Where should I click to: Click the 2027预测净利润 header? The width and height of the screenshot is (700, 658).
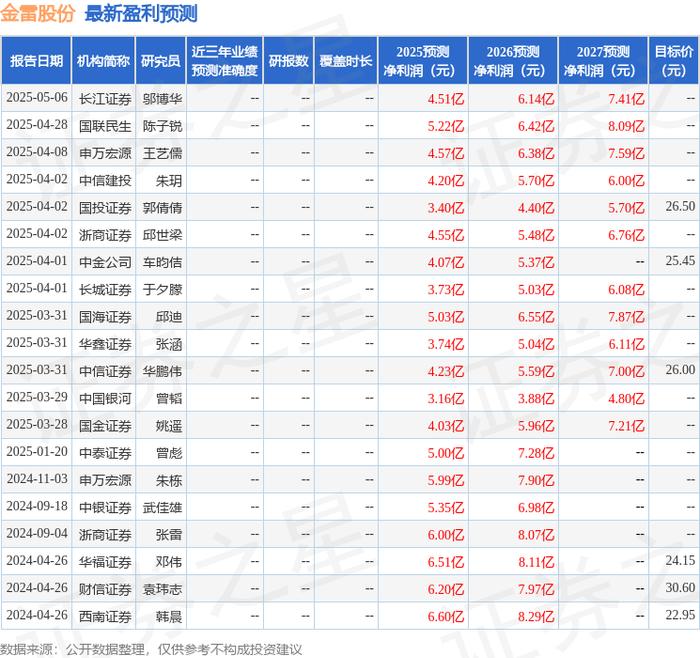603,61
